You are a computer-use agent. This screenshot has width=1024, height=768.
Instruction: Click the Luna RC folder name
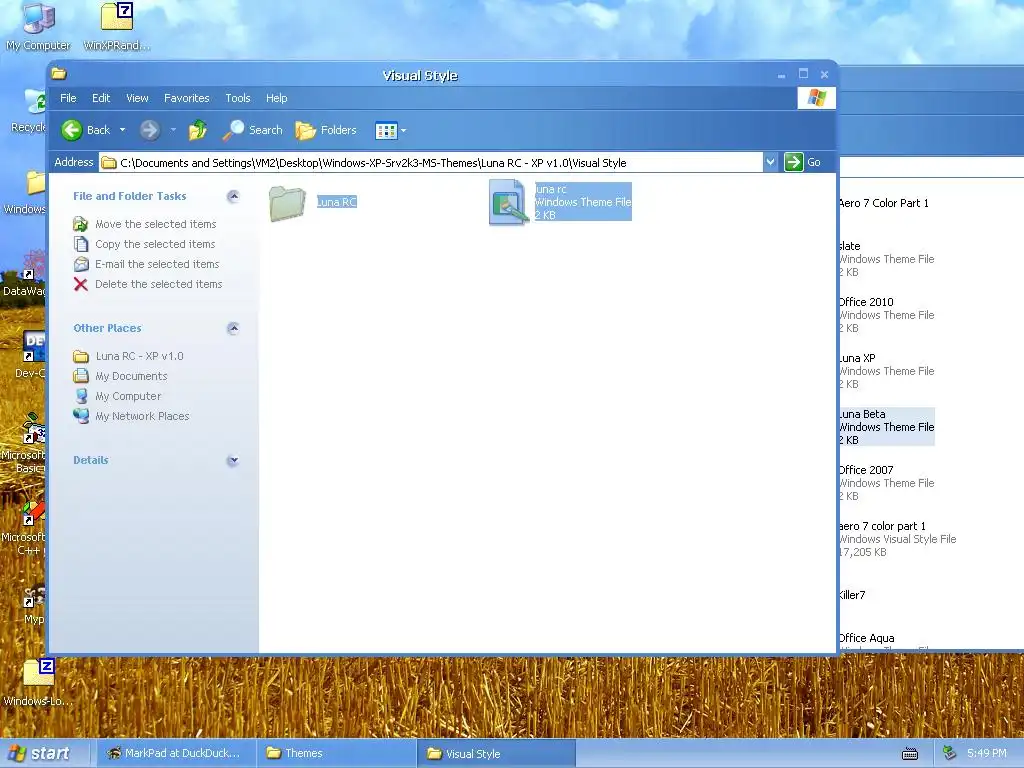(x=336, y=202)
